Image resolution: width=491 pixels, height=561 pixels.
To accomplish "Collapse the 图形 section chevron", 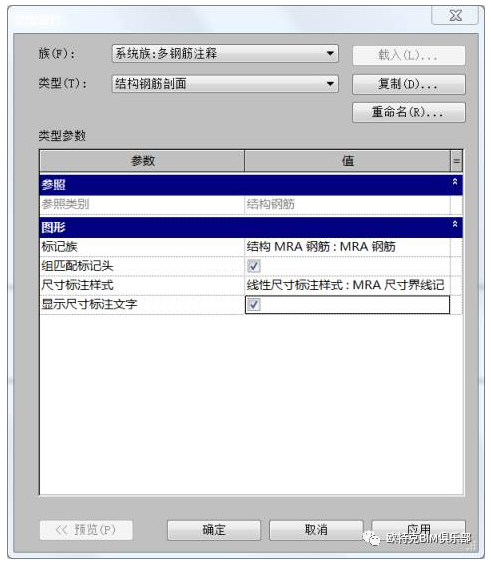I will 455,224.
